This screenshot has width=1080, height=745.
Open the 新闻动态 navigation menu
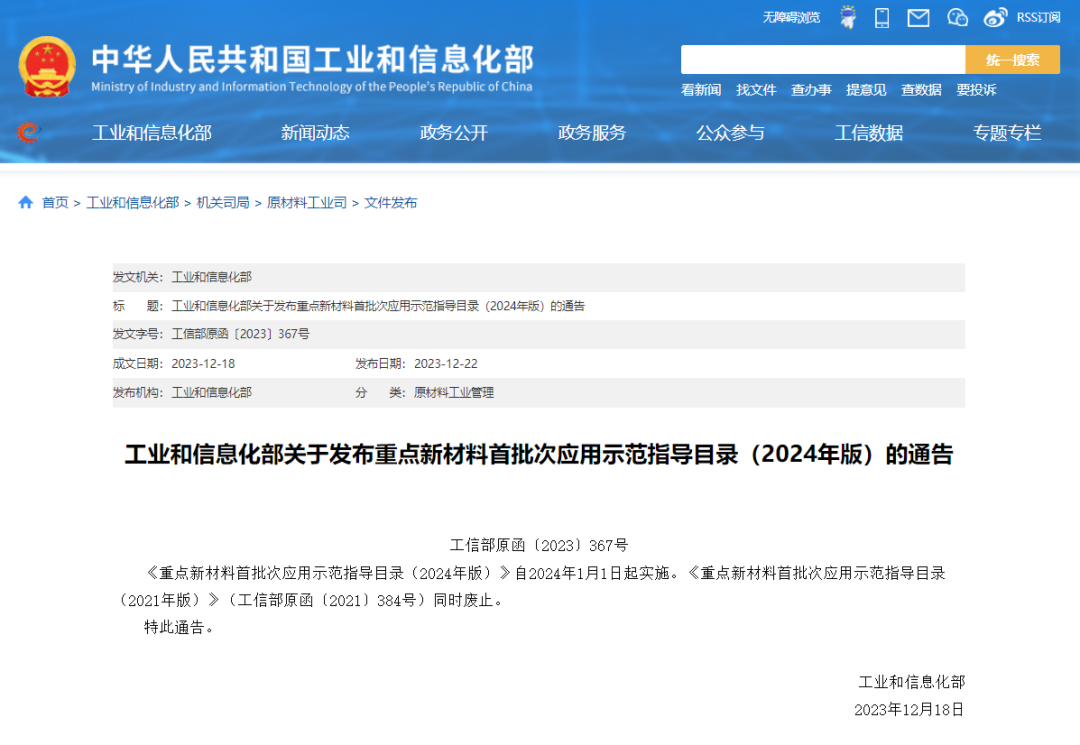point(315,133)
